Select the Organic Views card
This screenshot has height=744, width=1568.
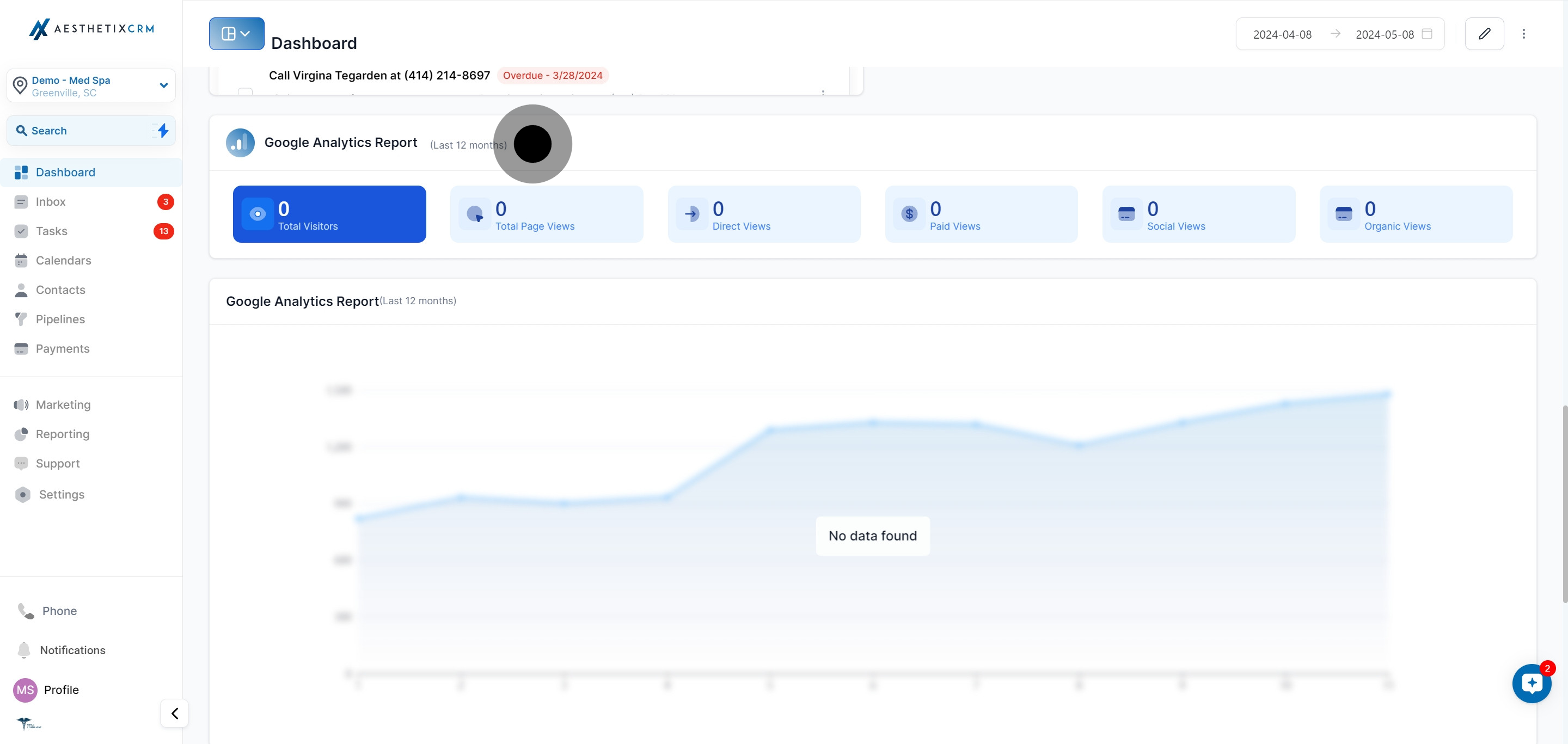tap(1415, 214)
